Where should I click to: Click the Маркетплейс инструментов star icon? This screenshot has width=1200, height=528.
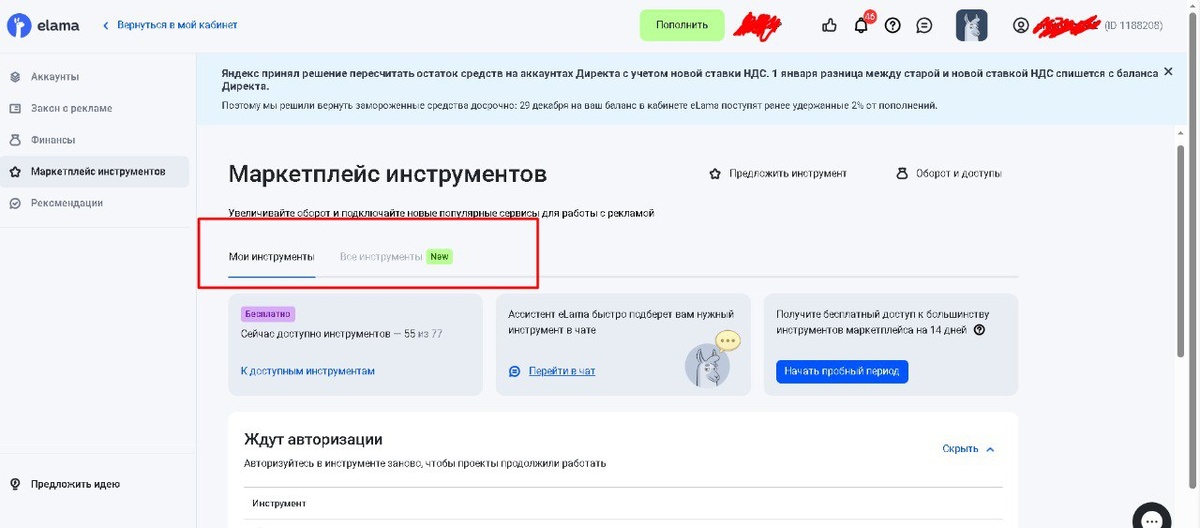pyautogui.click(x=15, y=171)
